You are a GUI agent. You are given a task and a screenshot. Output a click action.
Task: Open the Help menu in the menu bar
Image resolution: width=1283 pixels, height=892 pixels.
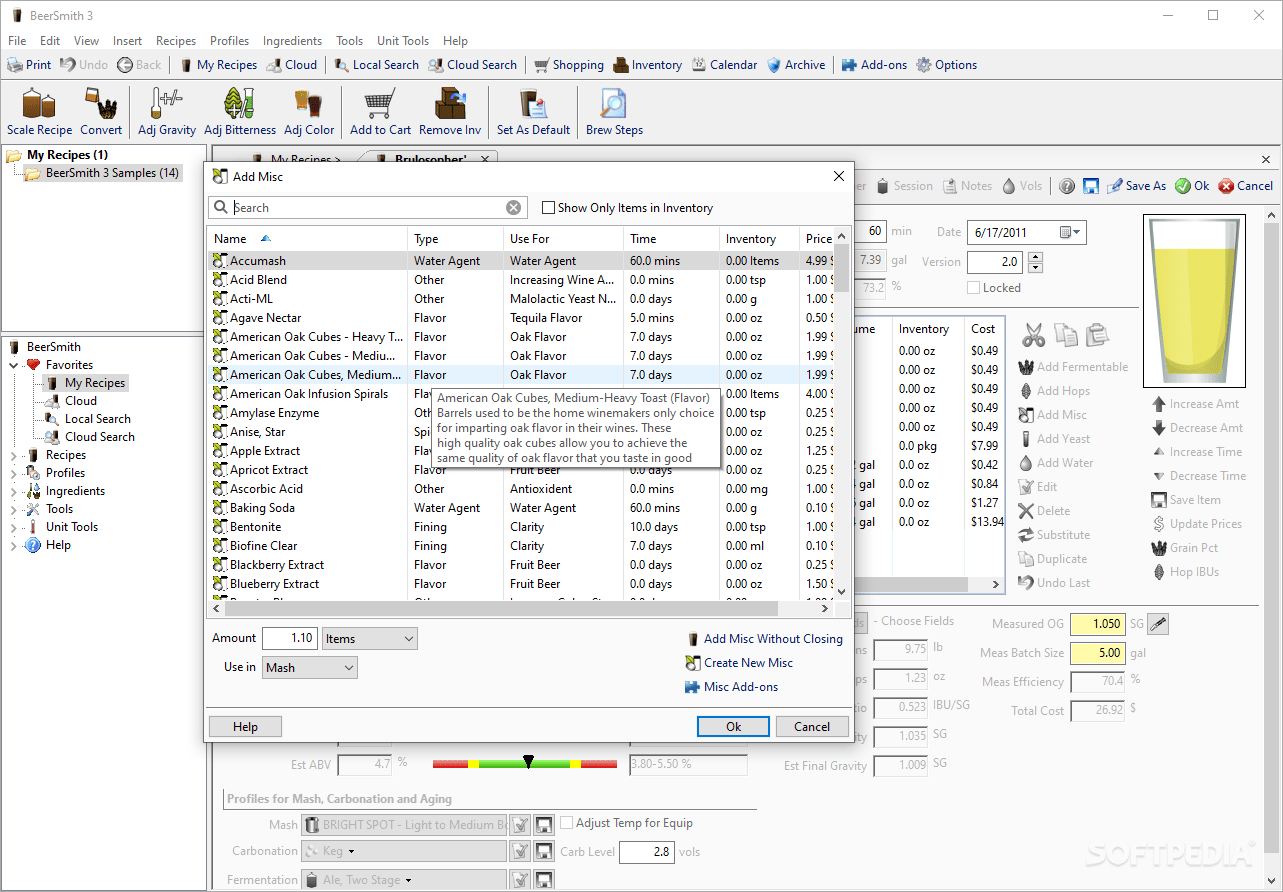click(x=455, y=41)
